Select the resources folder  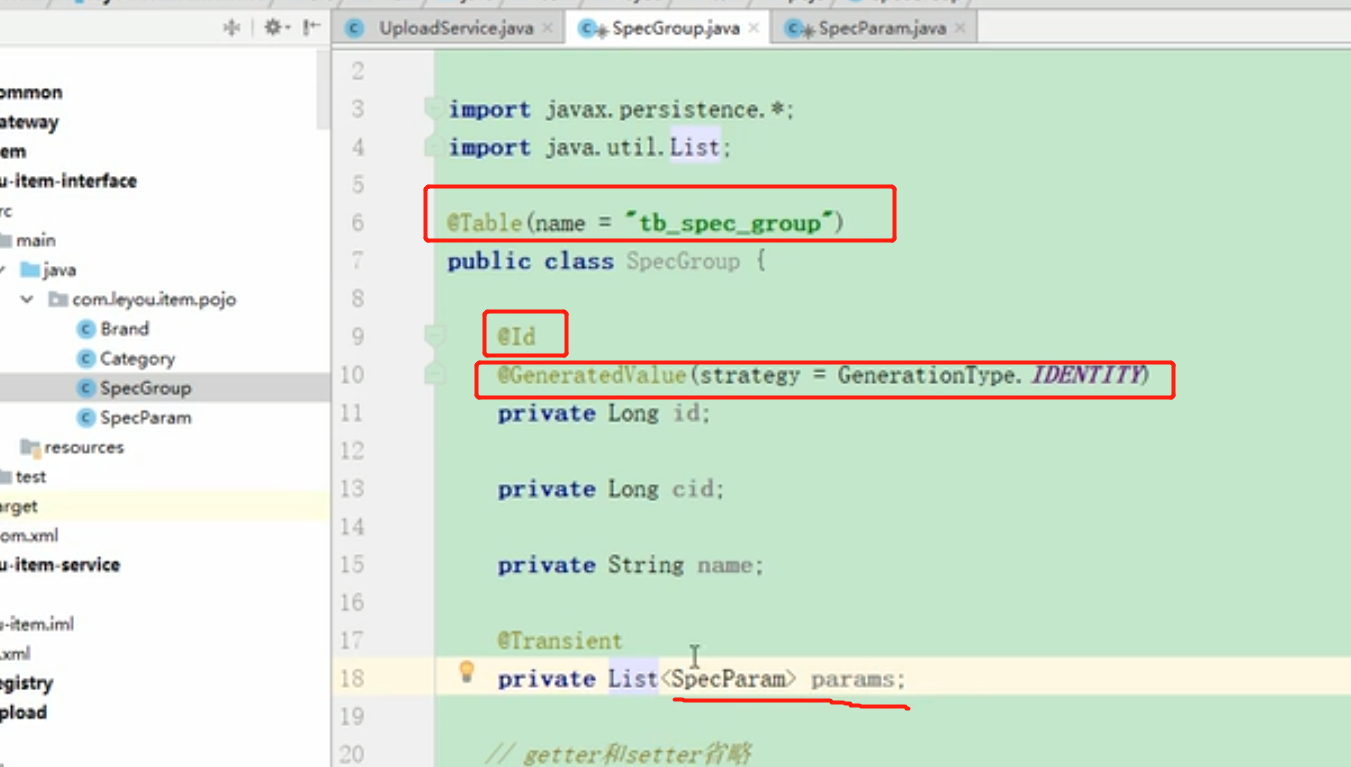[84, 447]
